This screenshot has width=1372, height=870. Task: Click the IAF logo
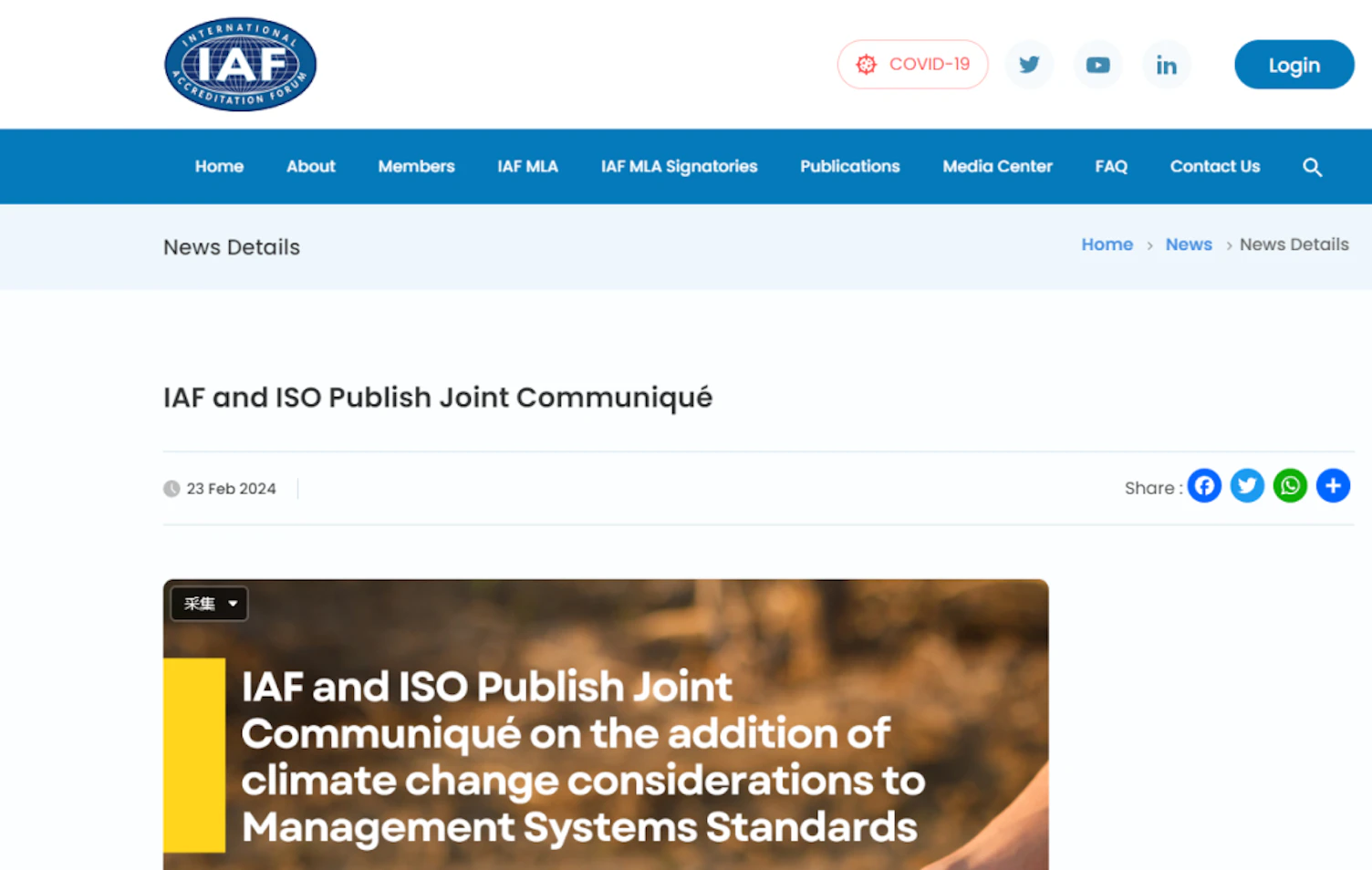pos(239,64)
